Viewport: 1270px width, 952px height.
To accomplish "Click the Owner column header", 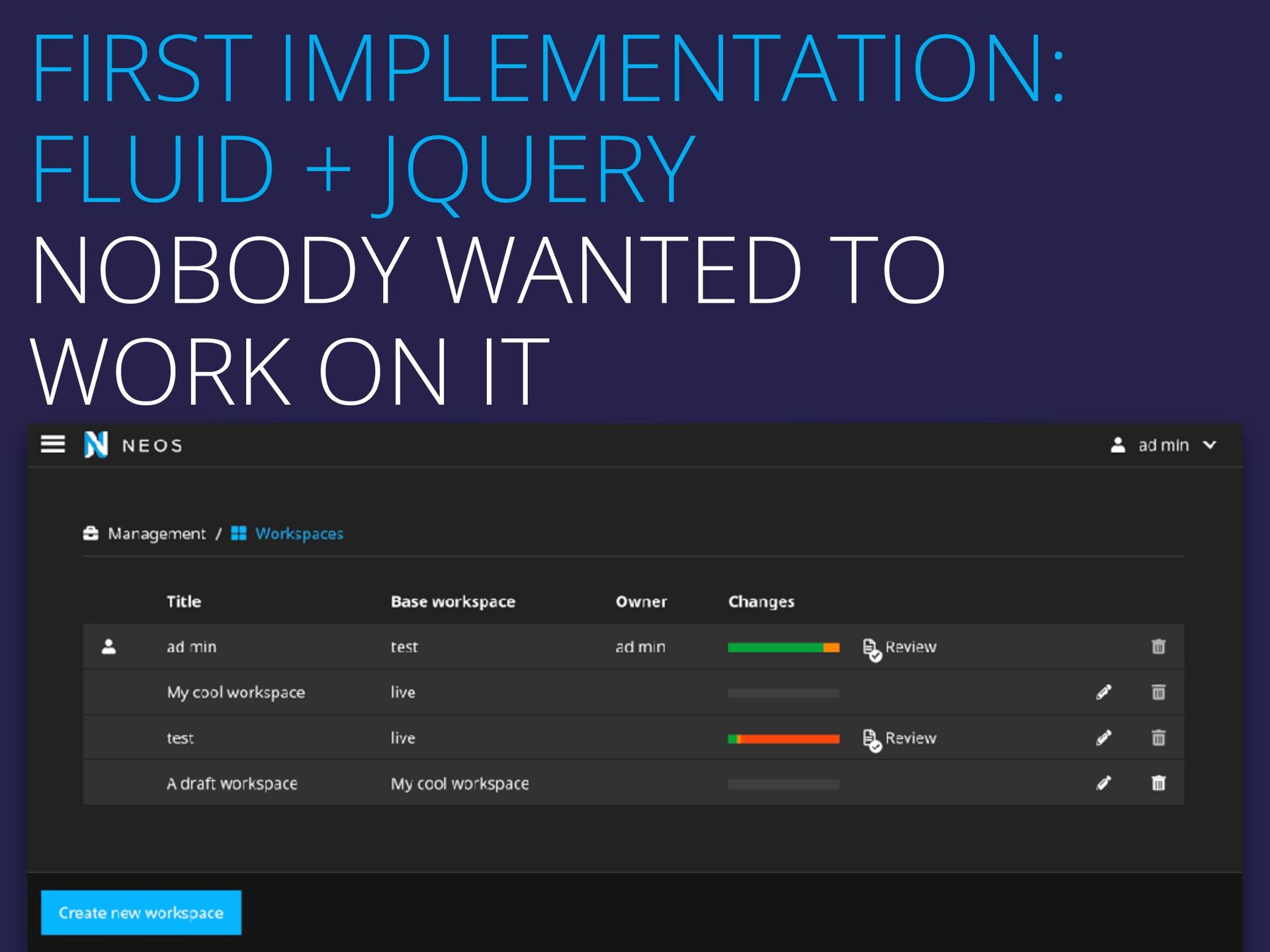I will 641,602.
